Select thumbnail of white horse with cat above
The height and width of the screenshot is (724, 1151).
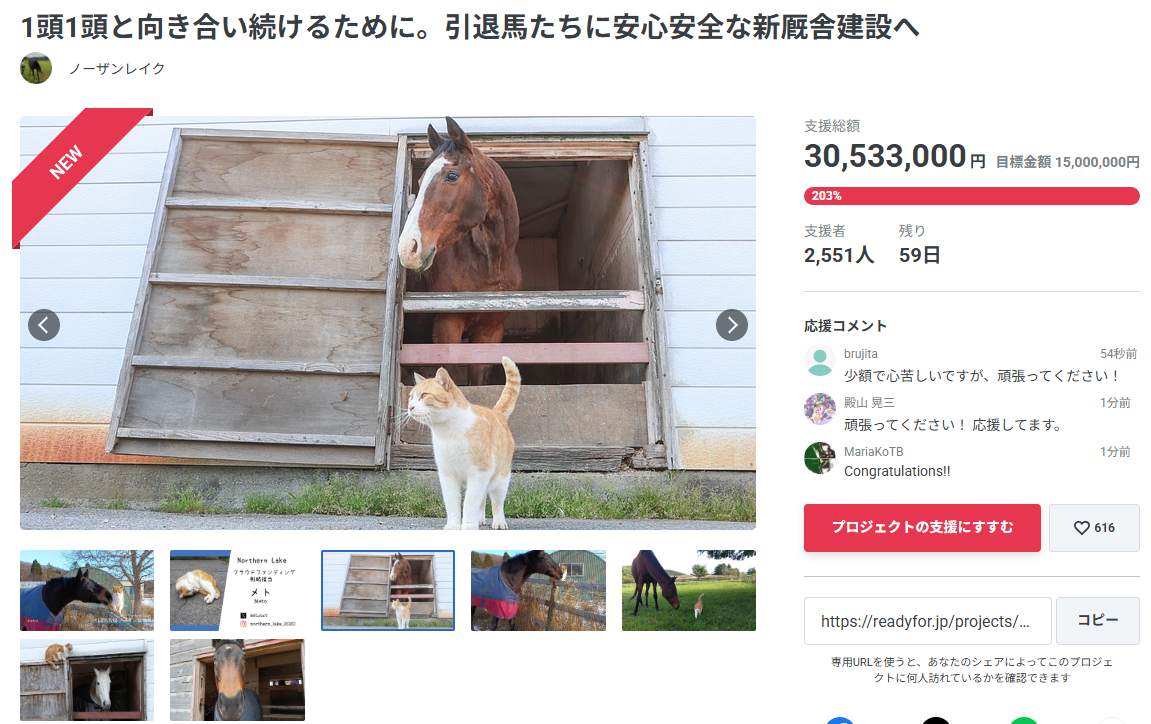pyautogui.click(x=87, y=680)
